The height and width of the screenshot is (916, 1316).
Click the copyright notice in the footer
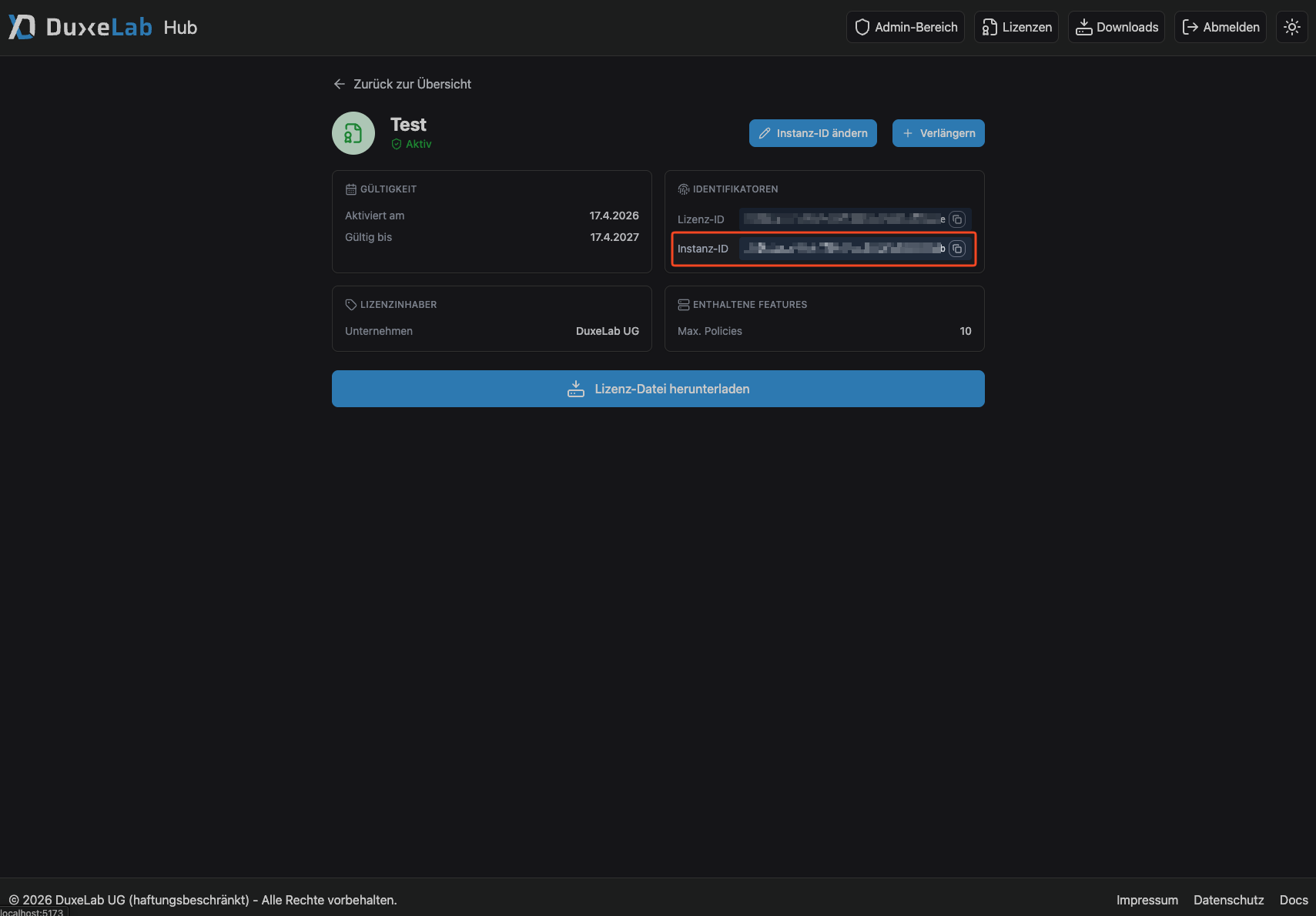[x=203, y=900]
